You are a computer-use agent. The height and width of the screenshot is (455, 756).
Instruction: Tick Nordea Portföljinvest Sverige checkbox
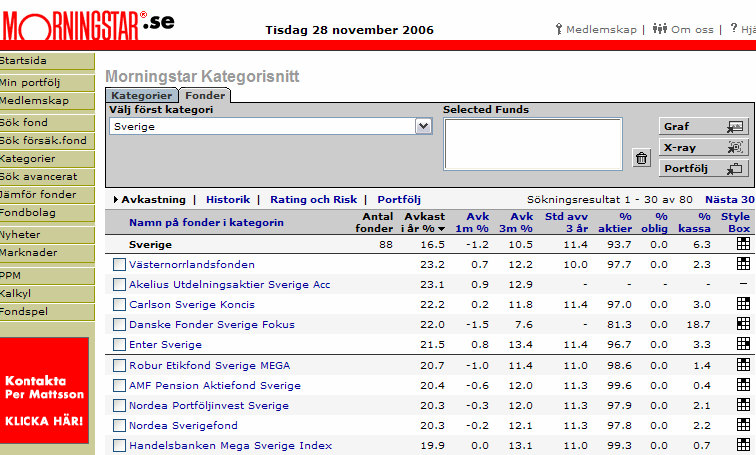[119, 406]
